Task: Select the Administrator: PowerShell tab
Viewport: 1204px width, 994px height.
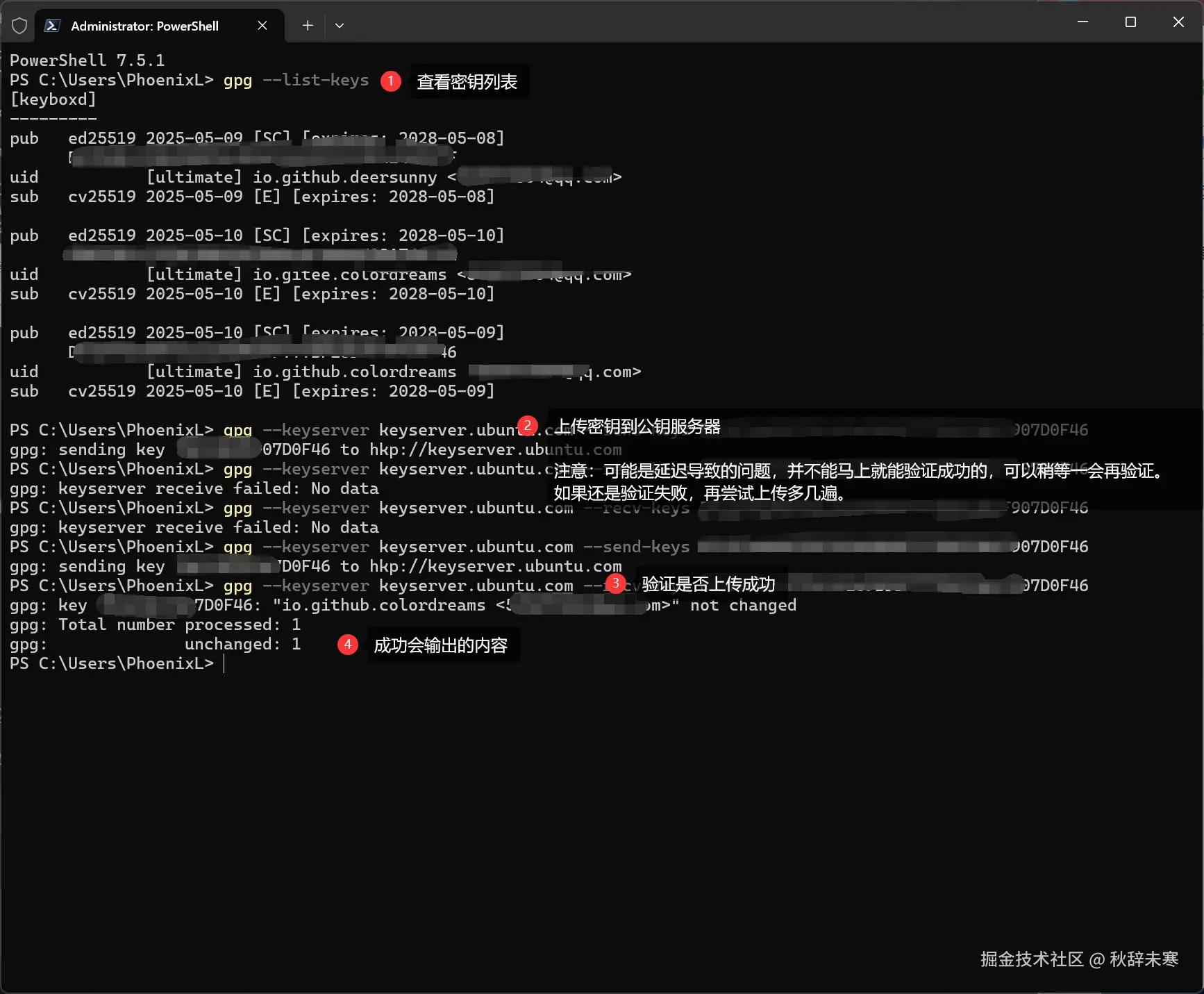Action: 160,26
